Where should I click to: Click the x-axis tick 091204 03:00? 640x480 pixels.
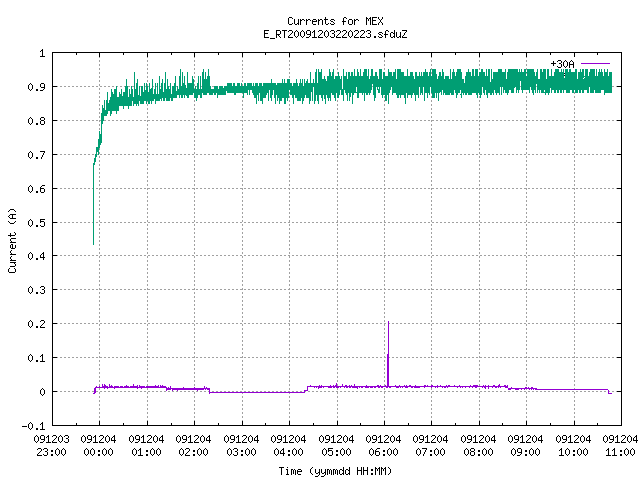point(241,446)
